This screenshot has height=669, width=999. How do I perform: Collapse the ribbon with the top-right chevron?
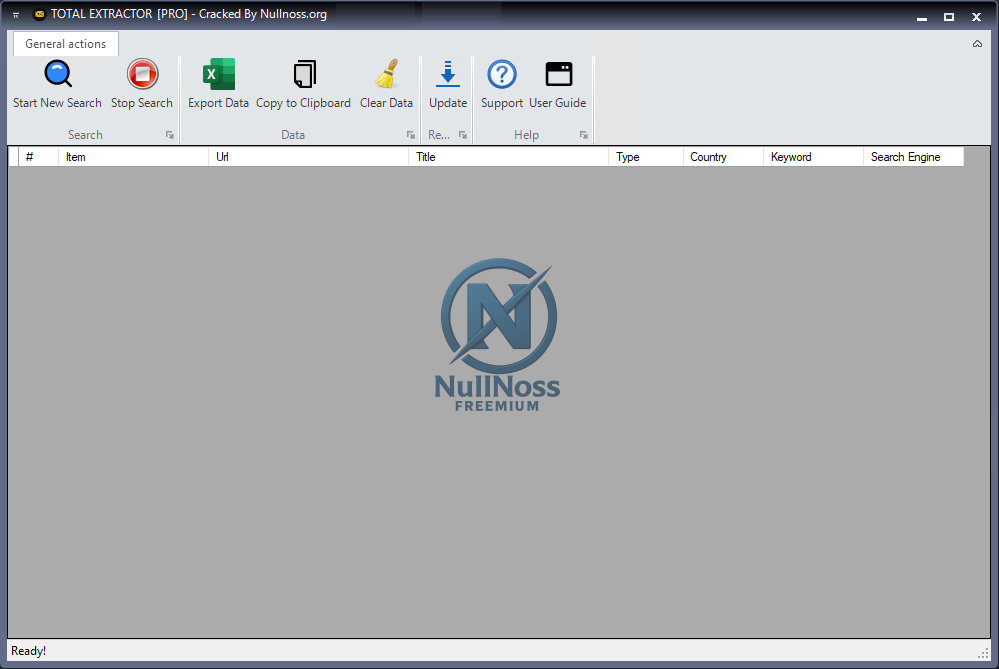(x=977, y=43)
